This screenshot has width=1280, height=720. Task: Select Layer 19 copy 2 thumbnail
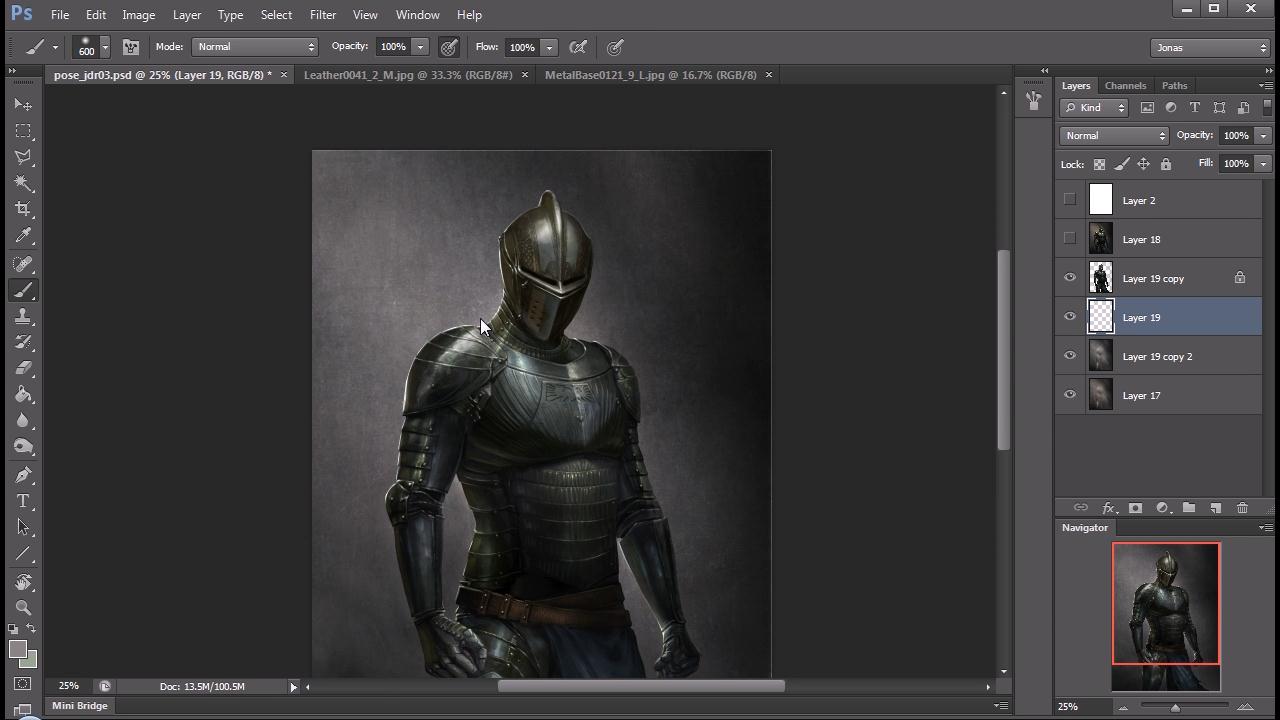[1100, 356]
